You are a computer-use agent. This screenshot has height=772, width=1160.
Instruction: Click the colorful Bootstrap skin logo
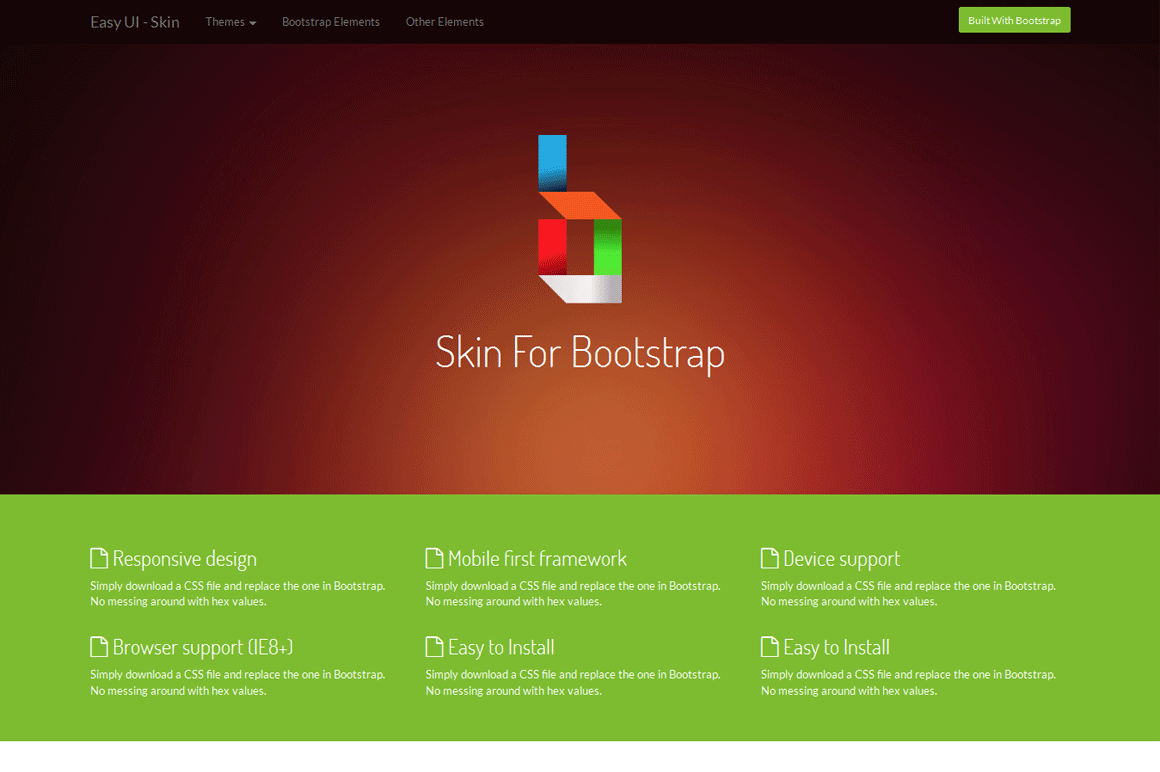(x=580, y=220)
